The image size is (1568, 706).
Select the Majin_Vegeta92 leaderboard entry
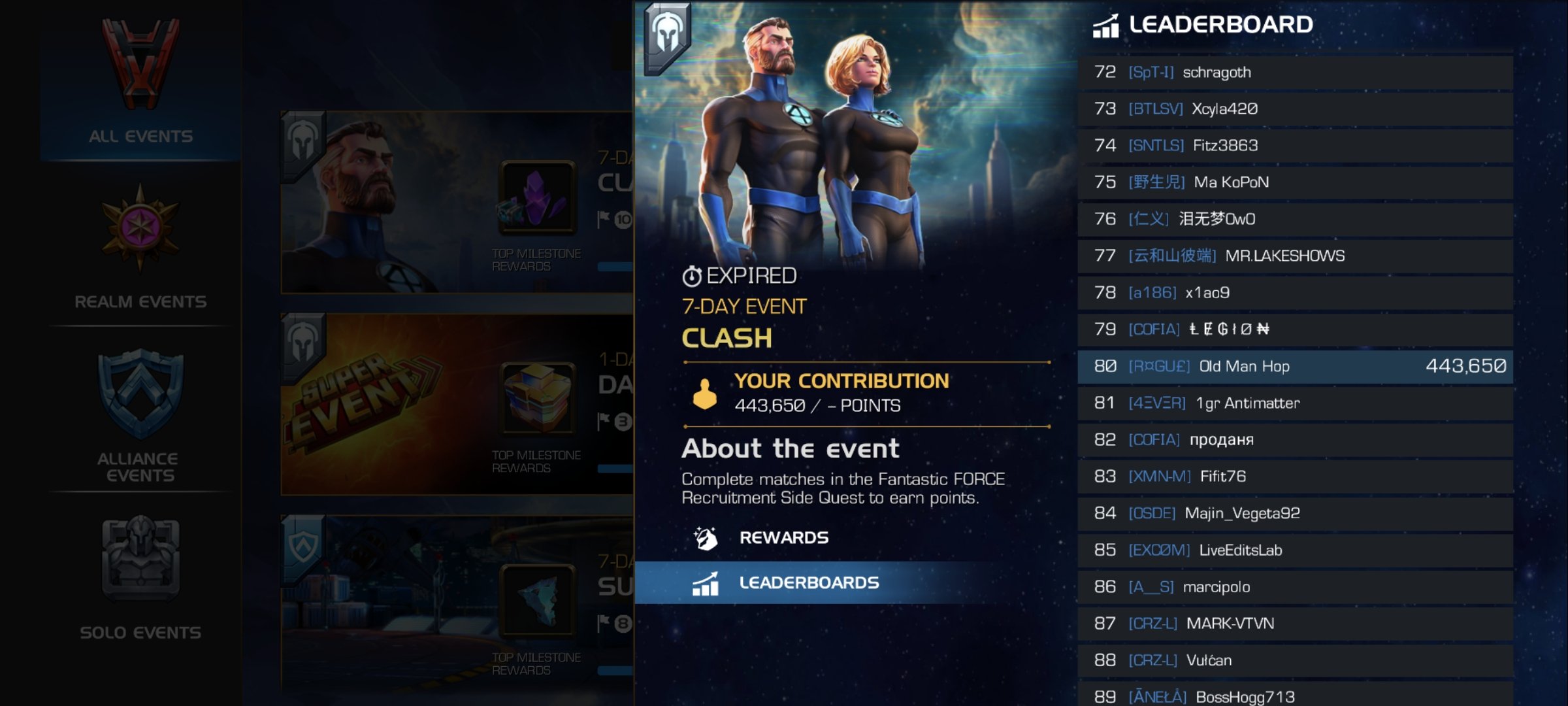point(1295,513)
